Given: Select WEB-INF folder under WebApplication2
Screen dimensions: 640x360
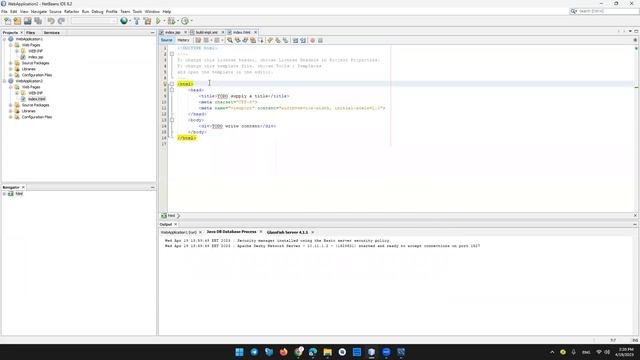Looking at the screenshot, I should [36, 93].
